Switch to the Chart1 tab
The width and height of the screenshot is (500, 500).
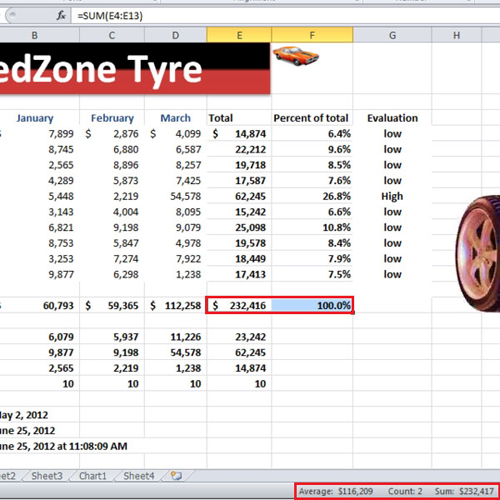pos(92,476)
